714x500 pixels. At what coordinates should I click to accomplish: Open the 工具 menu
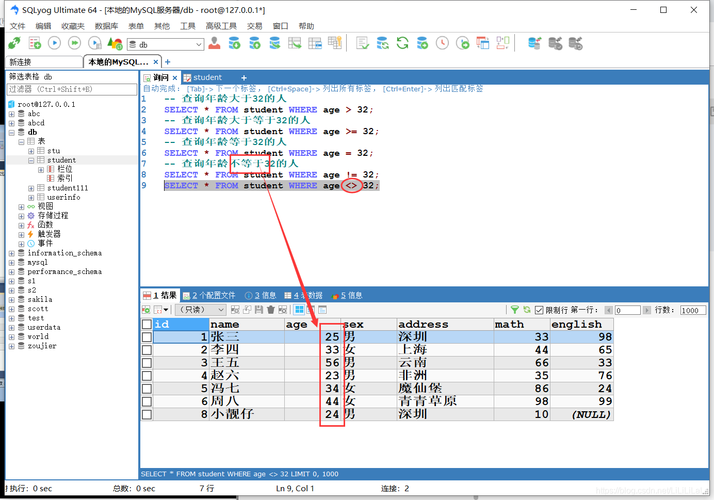click(187, 26)
